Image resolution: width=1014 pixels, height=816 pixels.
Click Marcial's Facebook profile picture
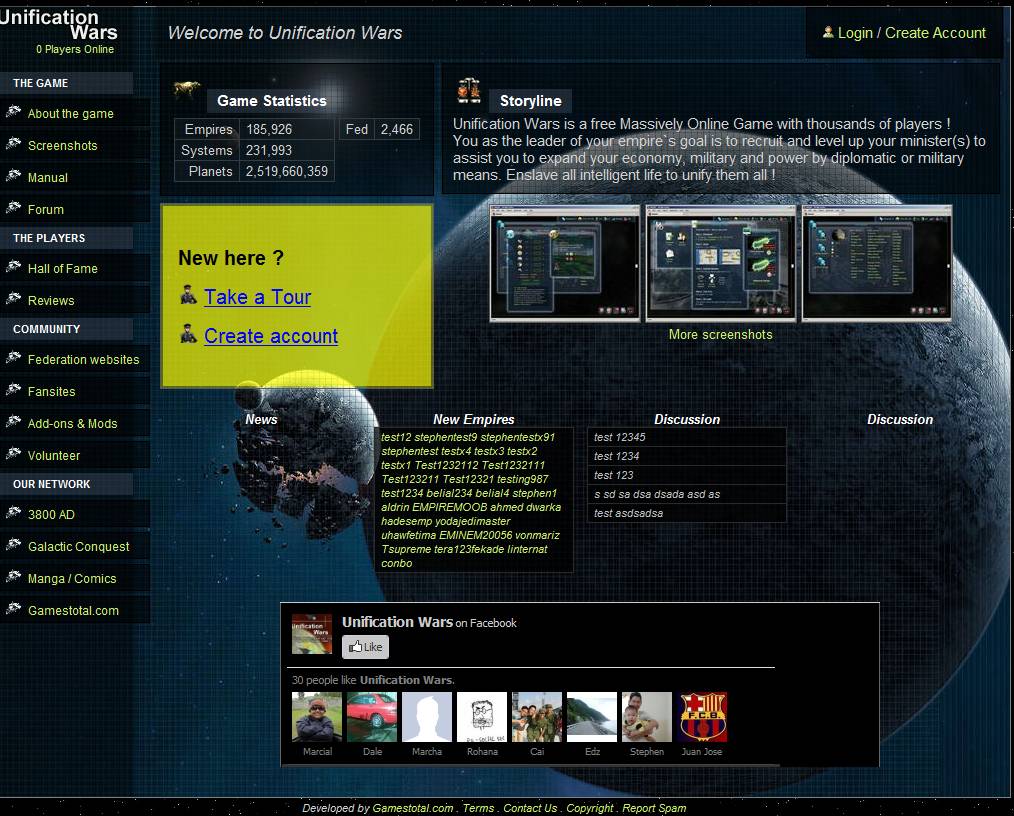[317, 717]
